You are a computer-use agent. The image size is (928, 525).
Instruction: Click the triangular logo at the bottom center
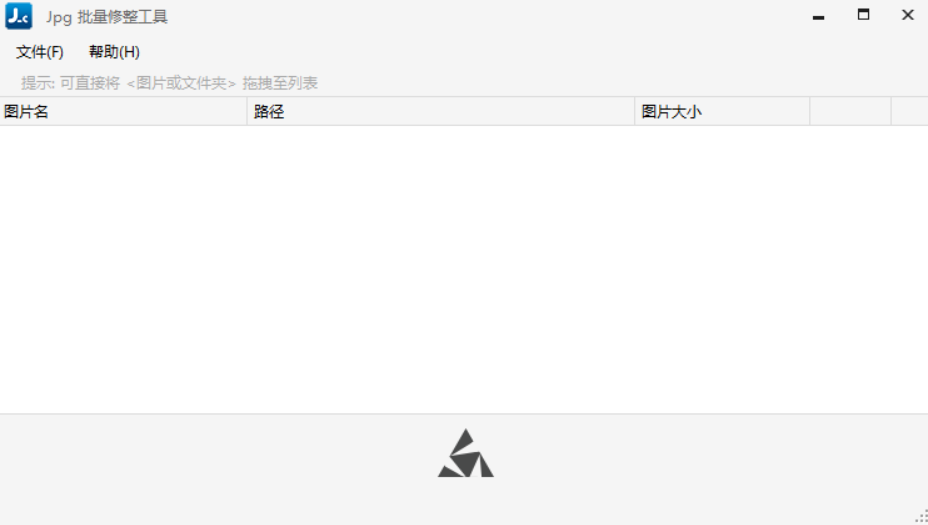pyautogui.click(x=466, y=453)
